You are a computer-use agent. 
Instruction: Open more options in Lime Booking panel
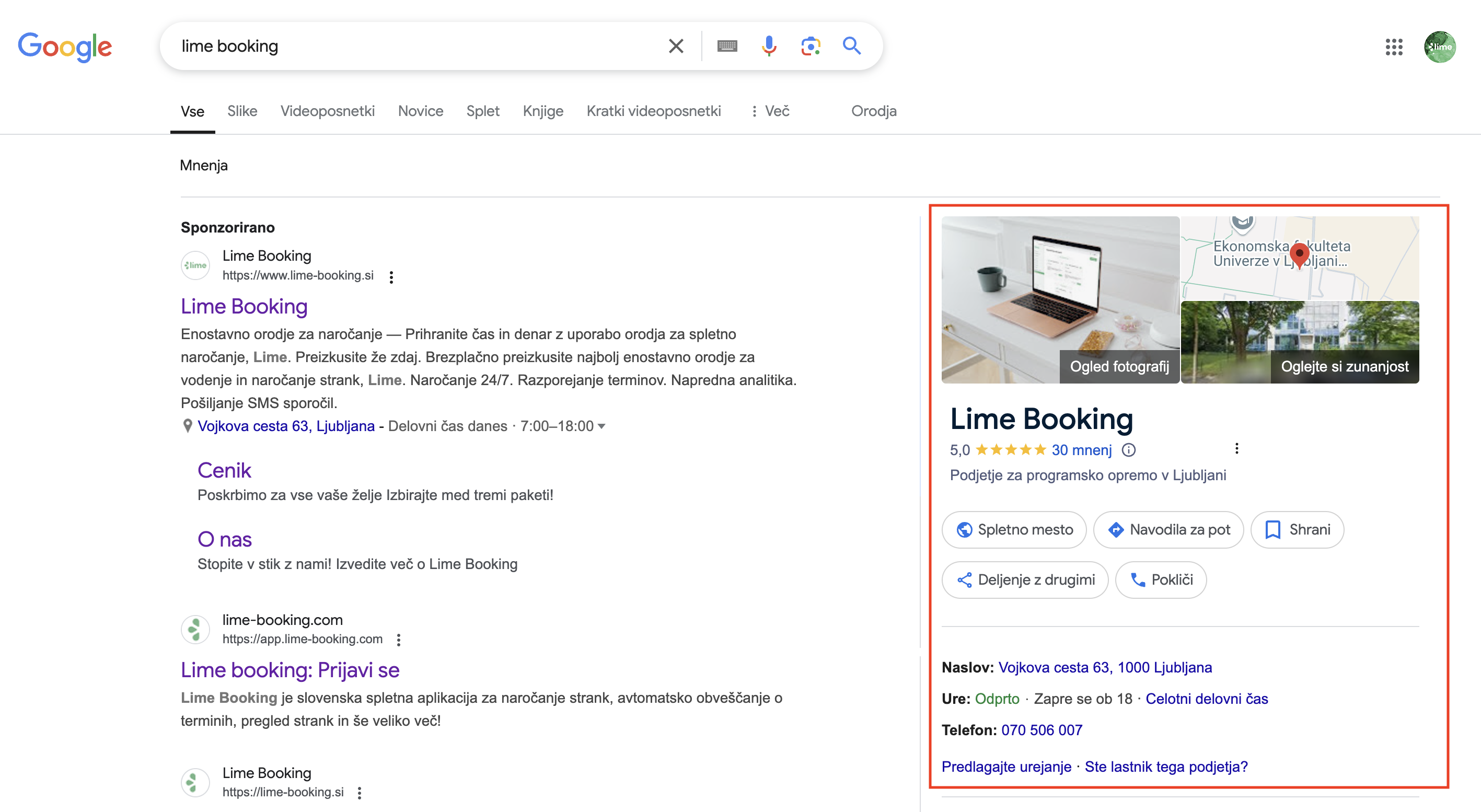(x=1236, y=449)
